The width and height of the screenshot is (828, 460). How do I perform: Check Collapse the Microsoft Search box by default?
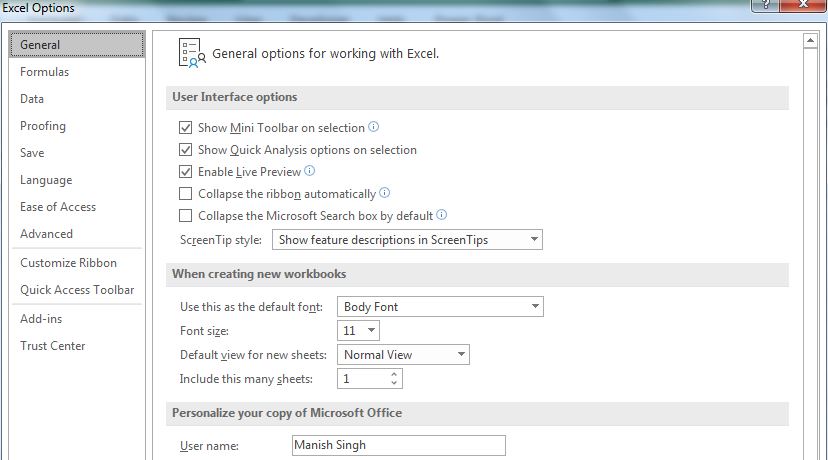coord(185,215)
